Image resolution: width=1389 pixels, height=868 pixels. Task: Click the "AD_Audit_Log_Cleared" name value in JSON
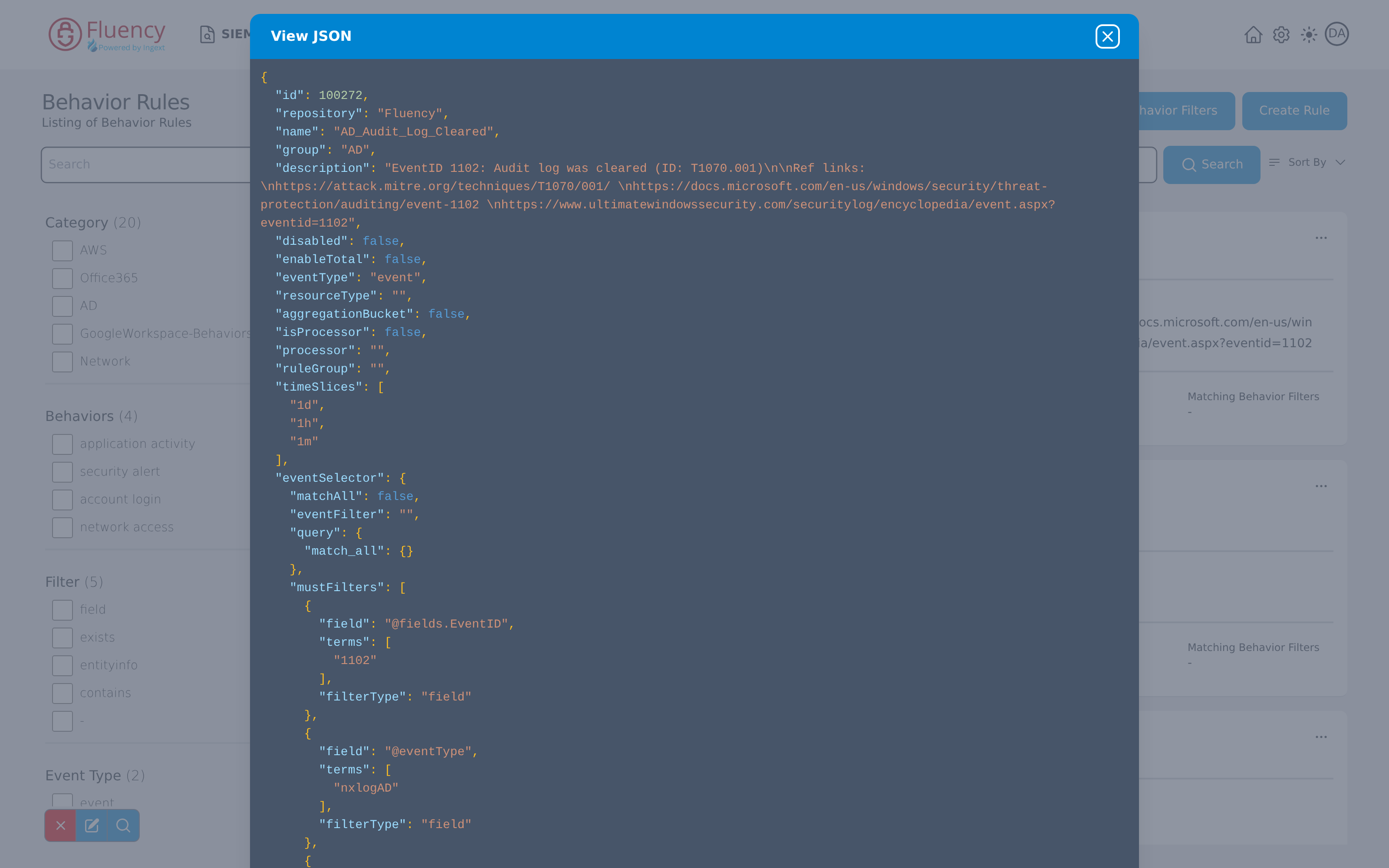coord(413,132)
